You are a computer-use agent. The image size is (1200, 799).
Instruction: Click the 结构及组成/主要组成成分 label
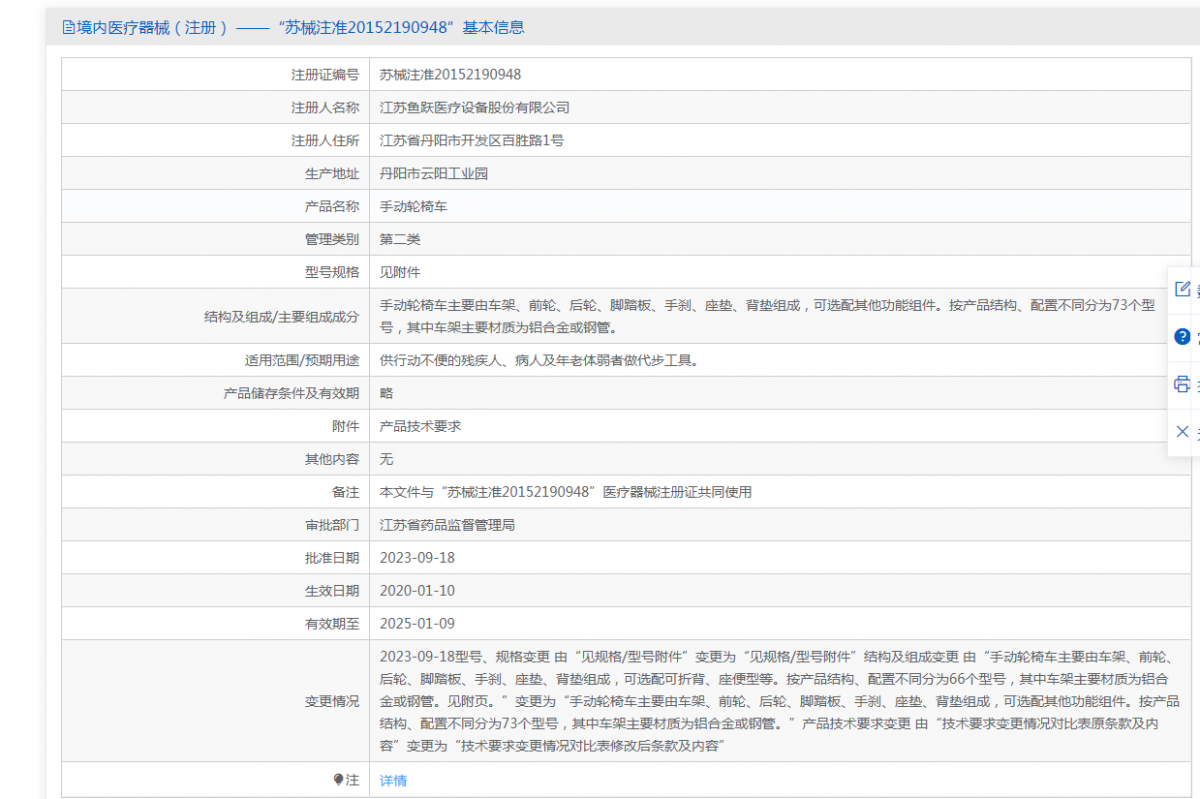coord(281,316)
